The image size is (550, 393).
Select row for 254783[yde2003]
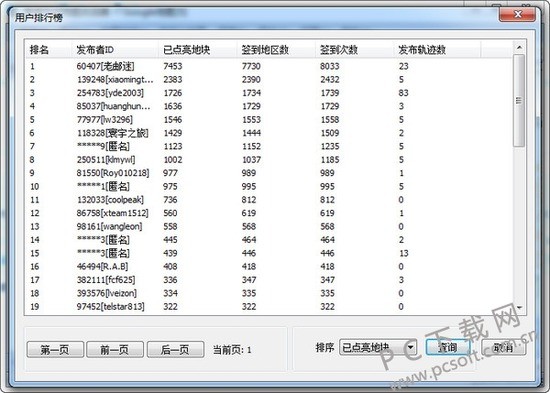[268, 93]
